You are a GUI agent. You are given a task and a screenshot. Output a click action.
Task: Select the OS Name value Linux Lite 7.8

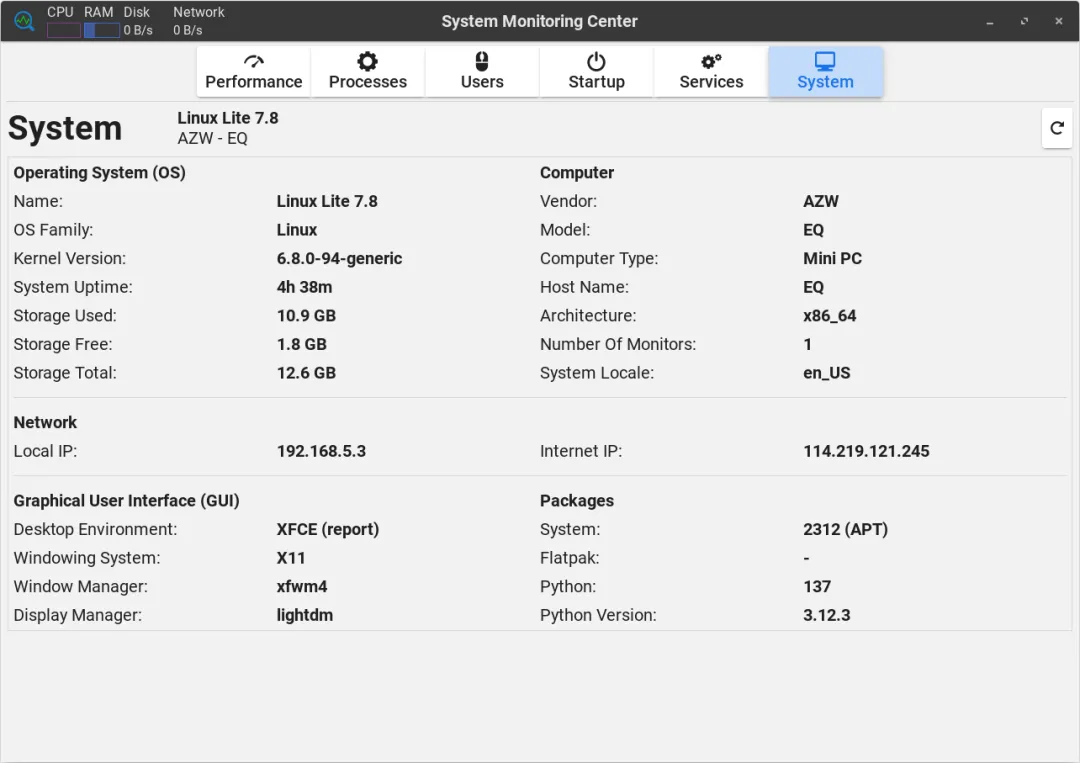tap(327, 201)
